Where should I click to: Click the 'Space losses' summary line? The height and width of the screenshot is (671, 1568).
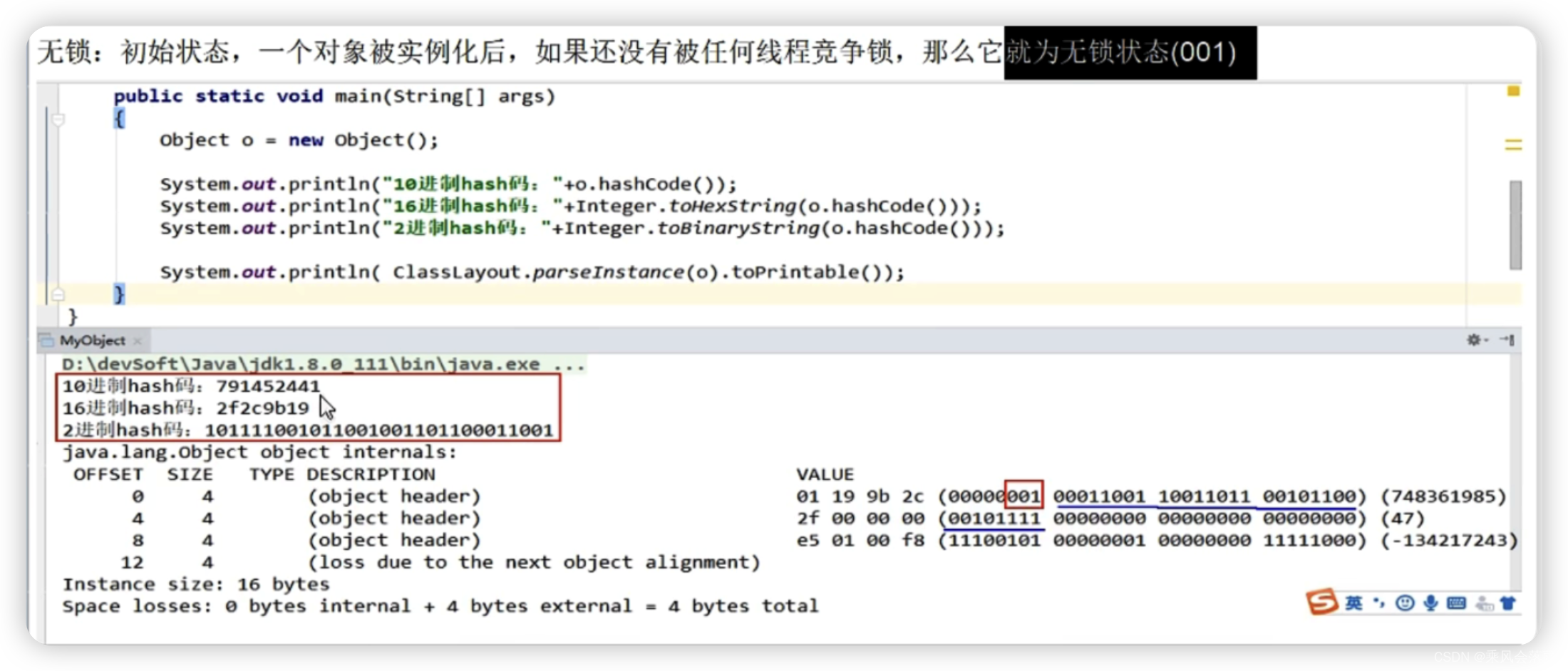[440, 606]
